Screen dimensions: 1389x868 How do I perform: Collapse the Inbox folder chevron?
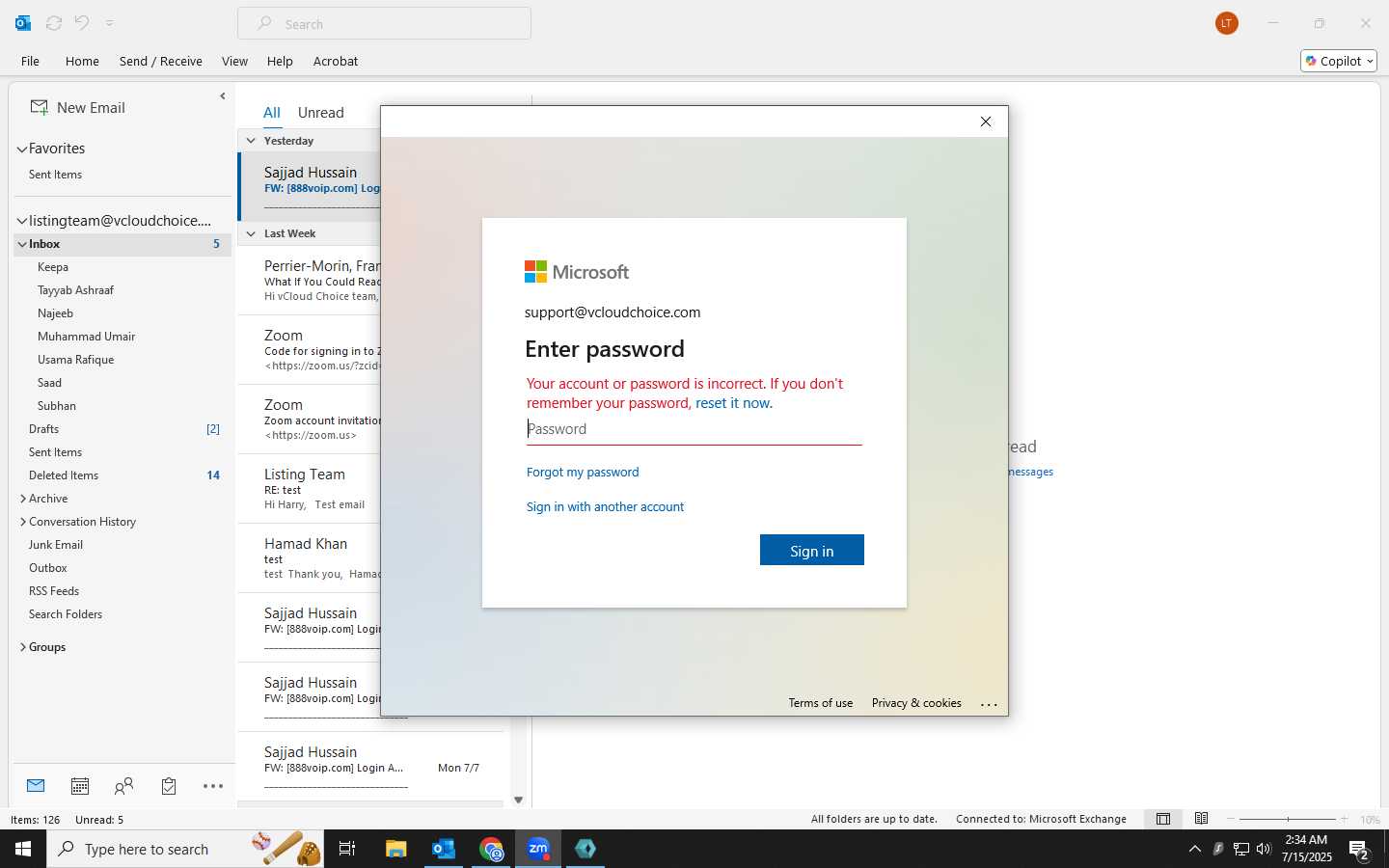click(x=22, y=244)
